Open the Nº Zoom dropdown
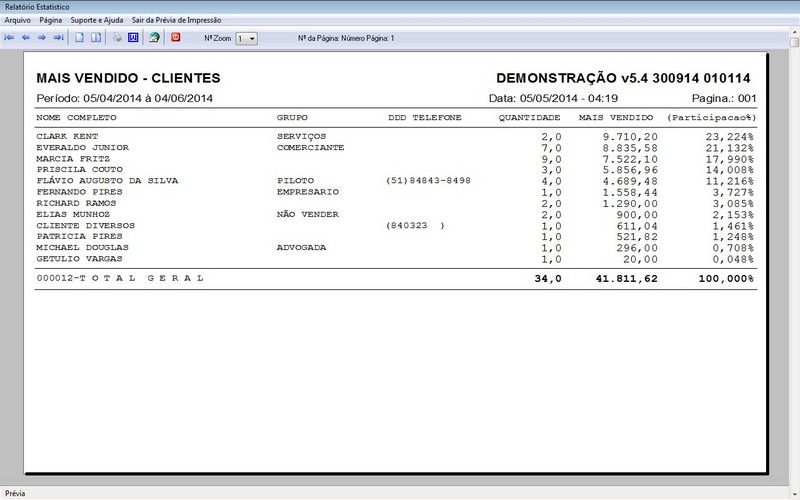The width and height of the screenshot is (800, 500). (x=246, y=39)
